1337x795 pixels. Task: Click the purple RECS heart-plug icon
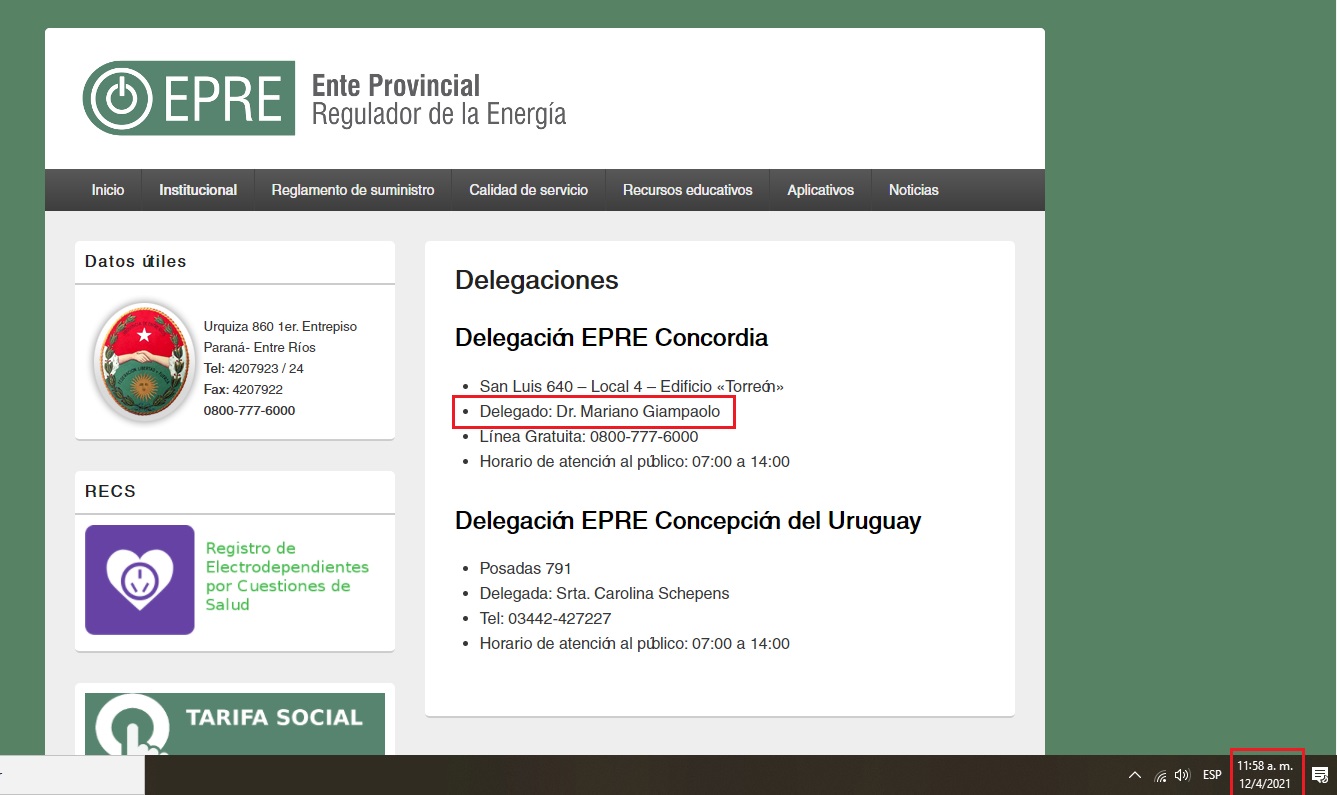[139, 580]
